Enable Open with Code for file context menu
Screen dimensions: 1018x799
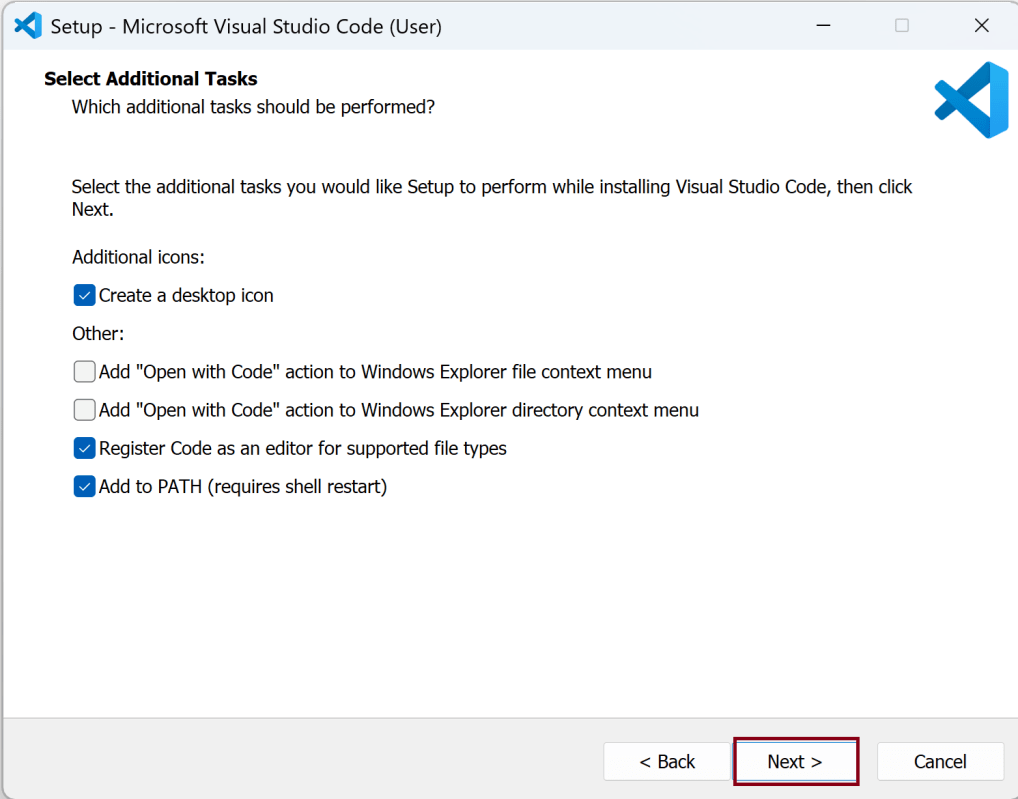(85, 372)
